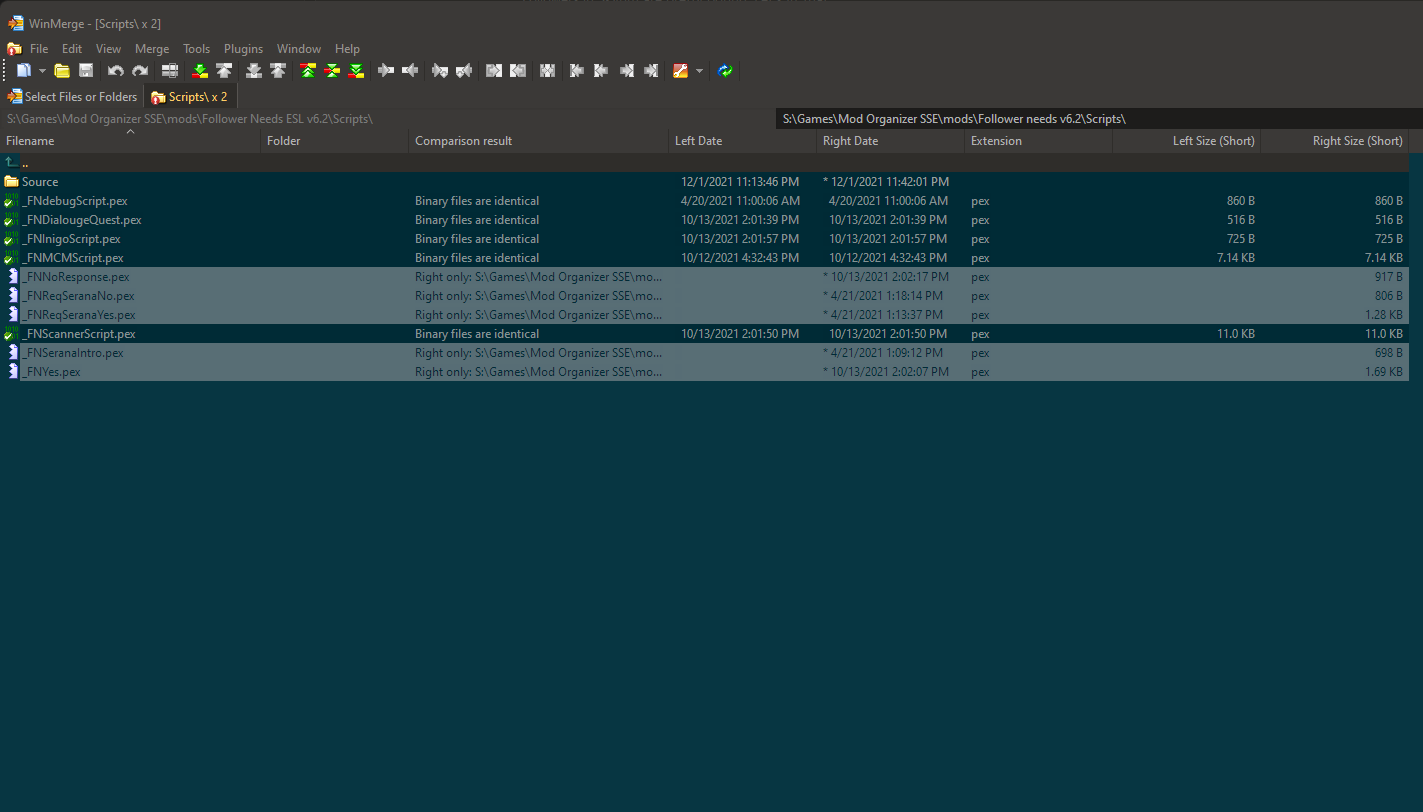Click the All Left toolbar icon
1423x812 pixels.
518,71
